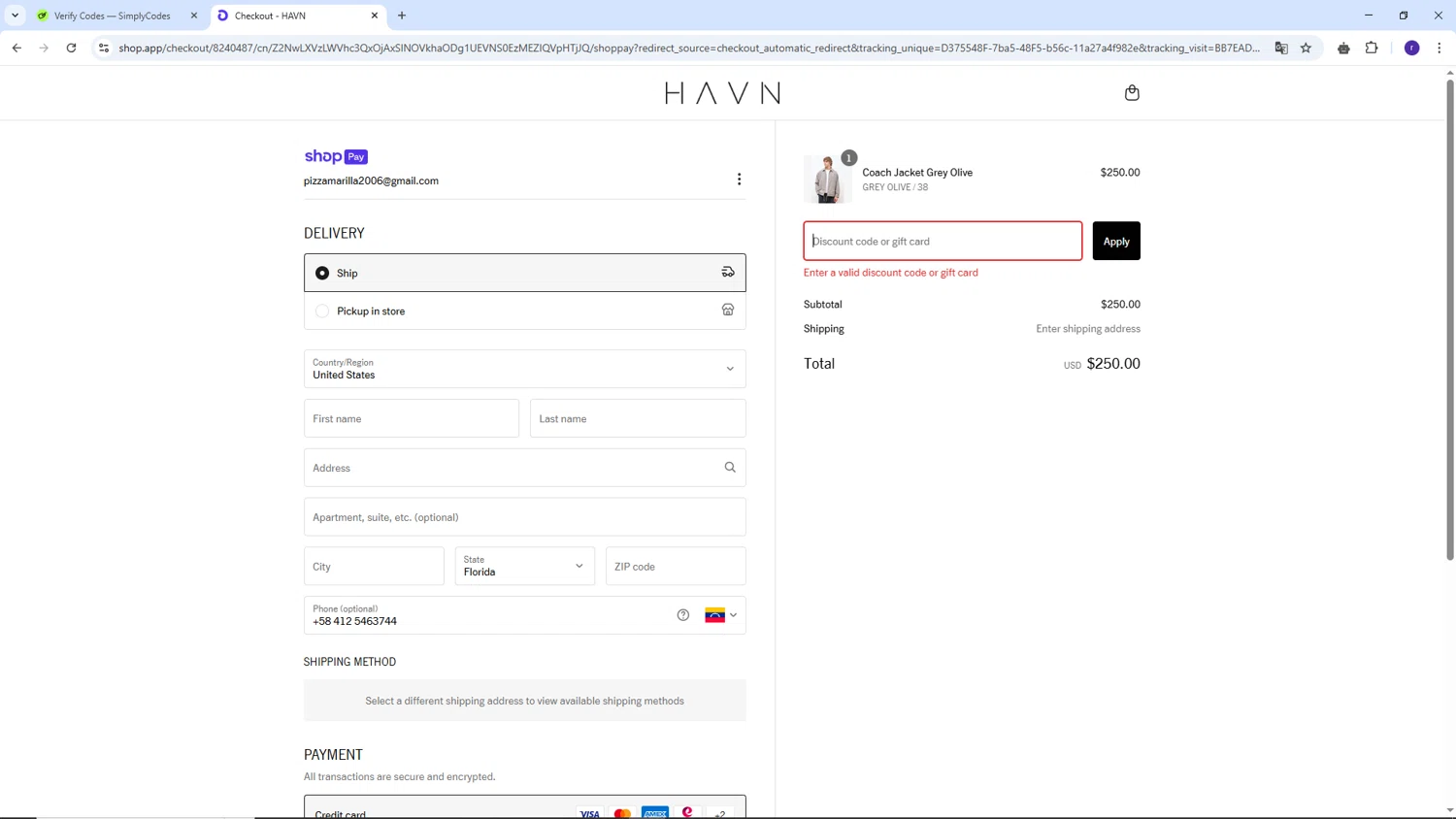Click the ZIP code field
This screenshot has height=819, width=1456.
[676, 567]
